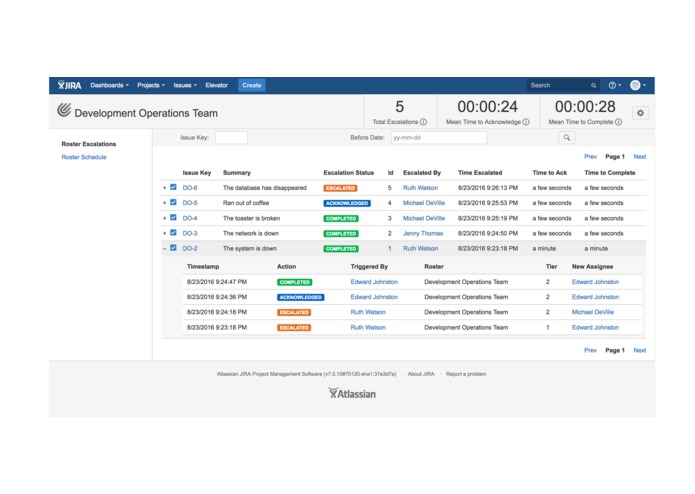The width and height of the screenshot is (695, 494).
Task: Click the Mean Time to Acknowledge info icon
Action: pyautogui.click(x=526, y=122)
